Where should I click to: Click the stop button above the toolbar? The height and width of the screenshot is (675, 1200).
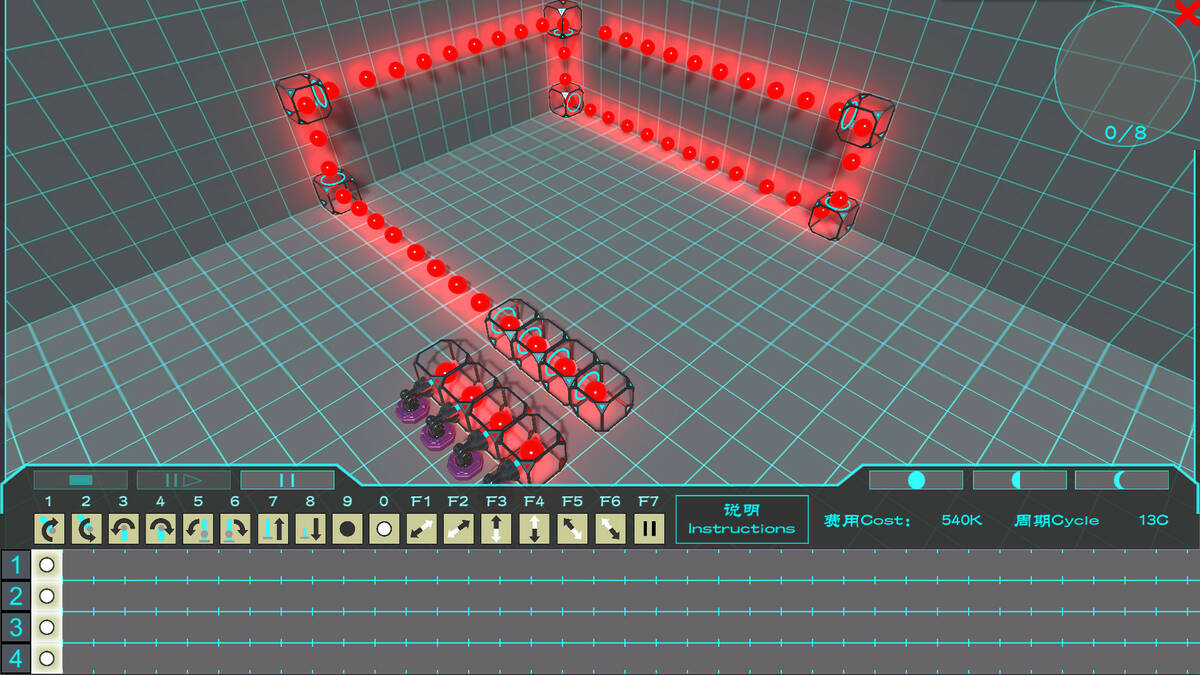pos(80,480)
